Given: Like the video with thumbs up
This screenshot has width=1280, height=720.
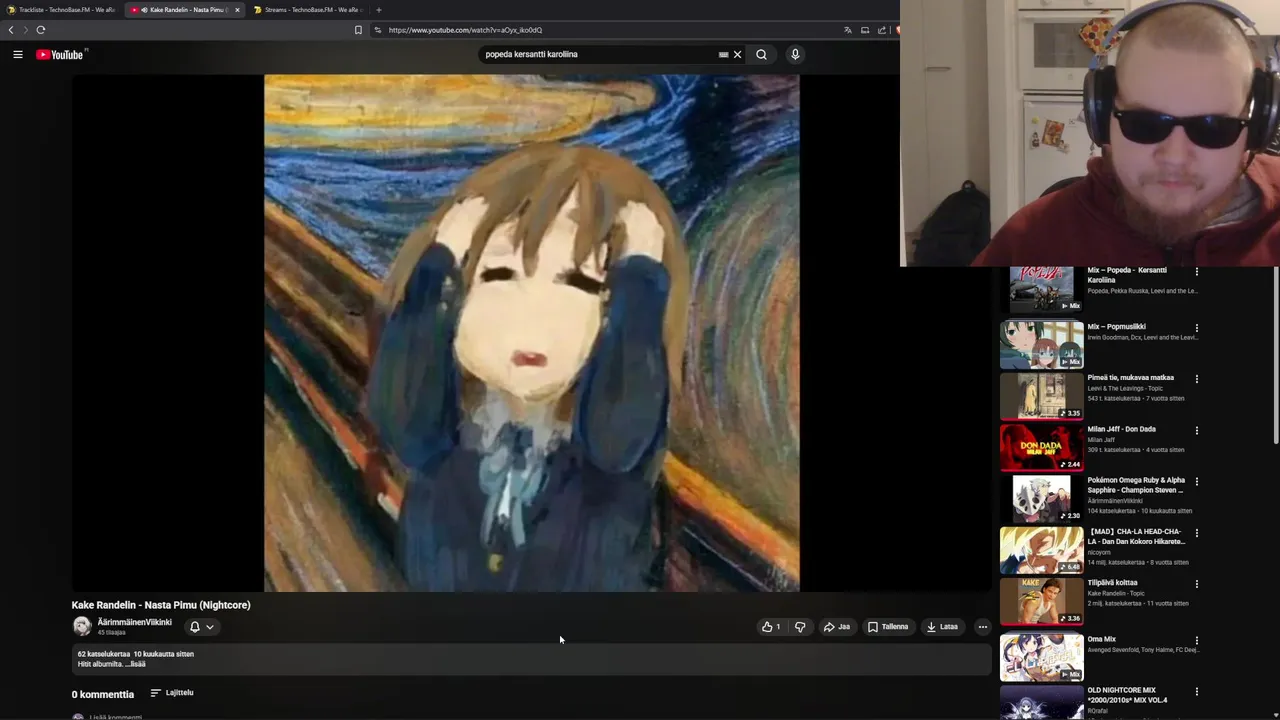Looking at the screenshot, I should coord(771,627).
